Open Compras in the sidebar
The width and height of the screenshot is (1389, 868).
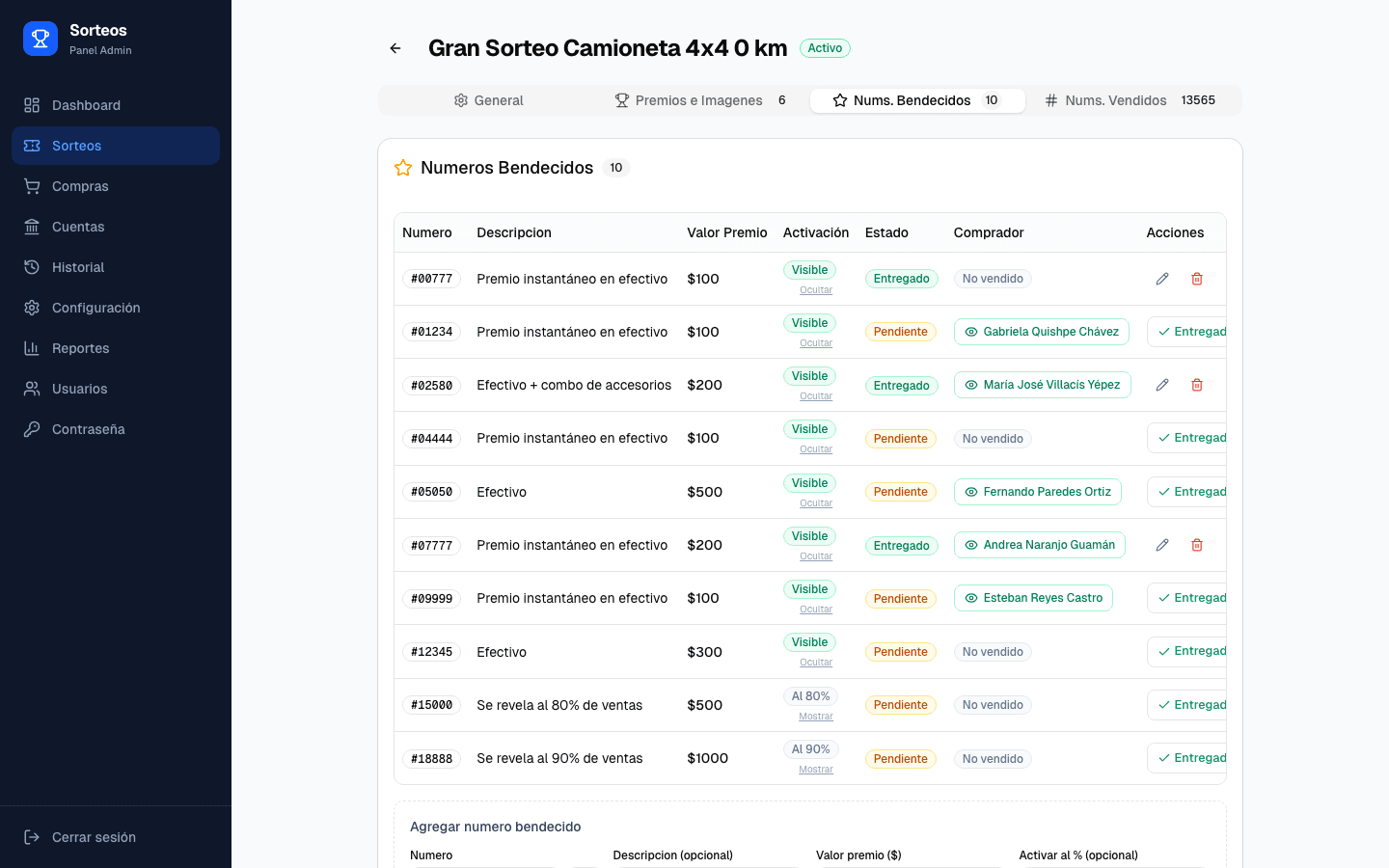[x=116, y=186]
